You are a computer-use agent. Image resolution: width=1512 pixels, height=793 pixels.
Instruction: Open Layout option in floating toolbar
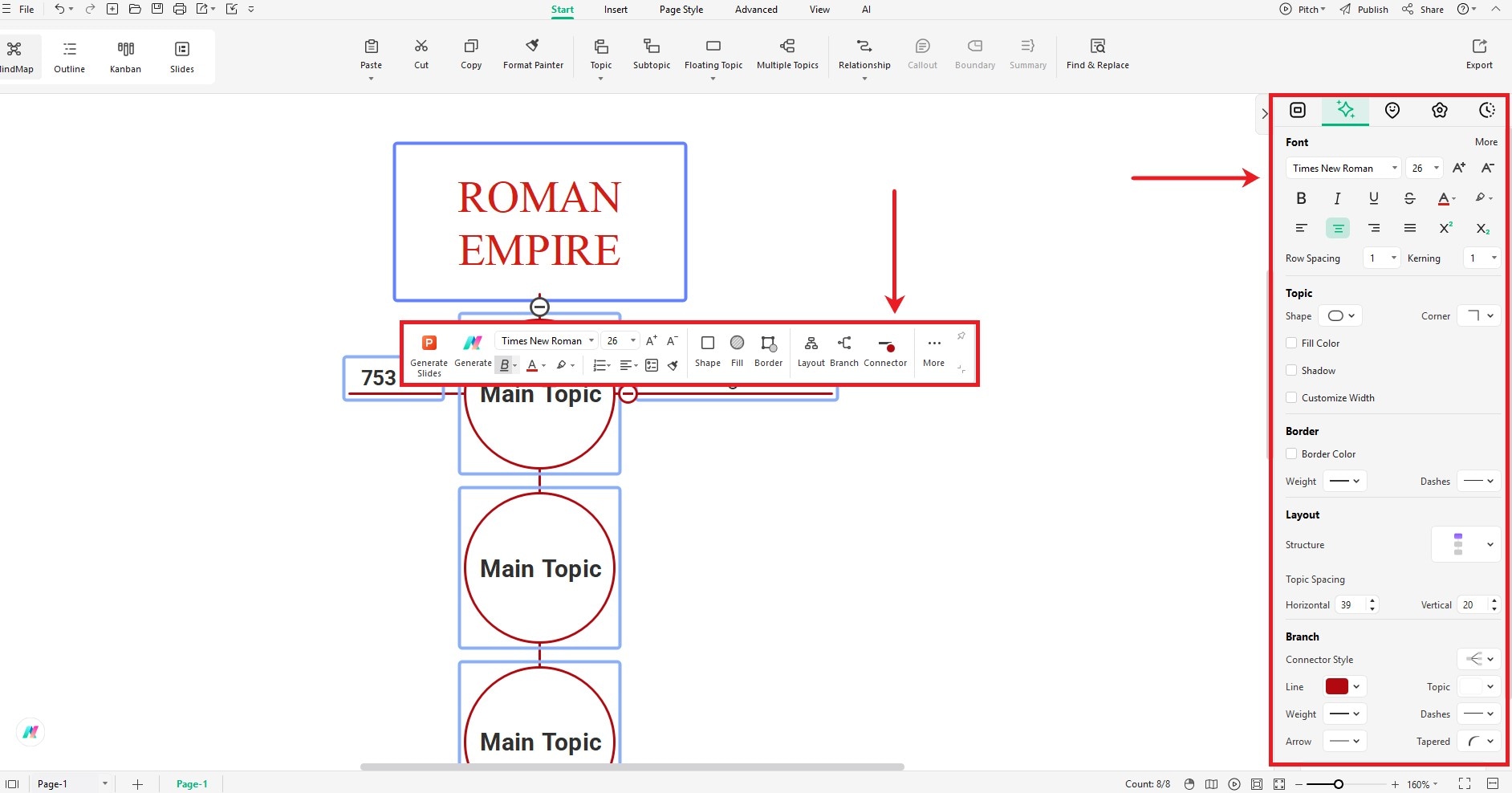[811, 351]
